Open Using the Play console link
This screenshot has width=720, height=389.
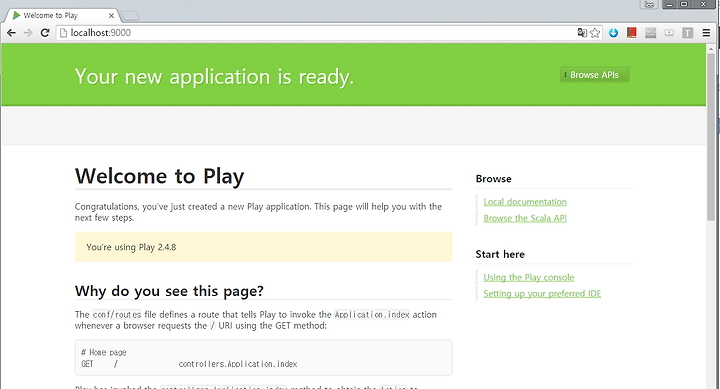click(x=529, y=277)
